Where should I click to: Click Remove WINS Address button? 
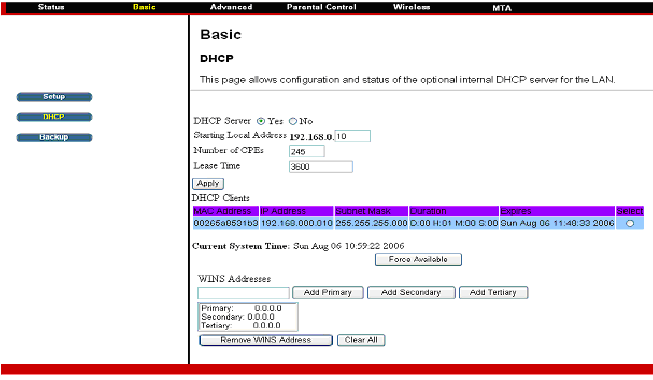(266, 340)
